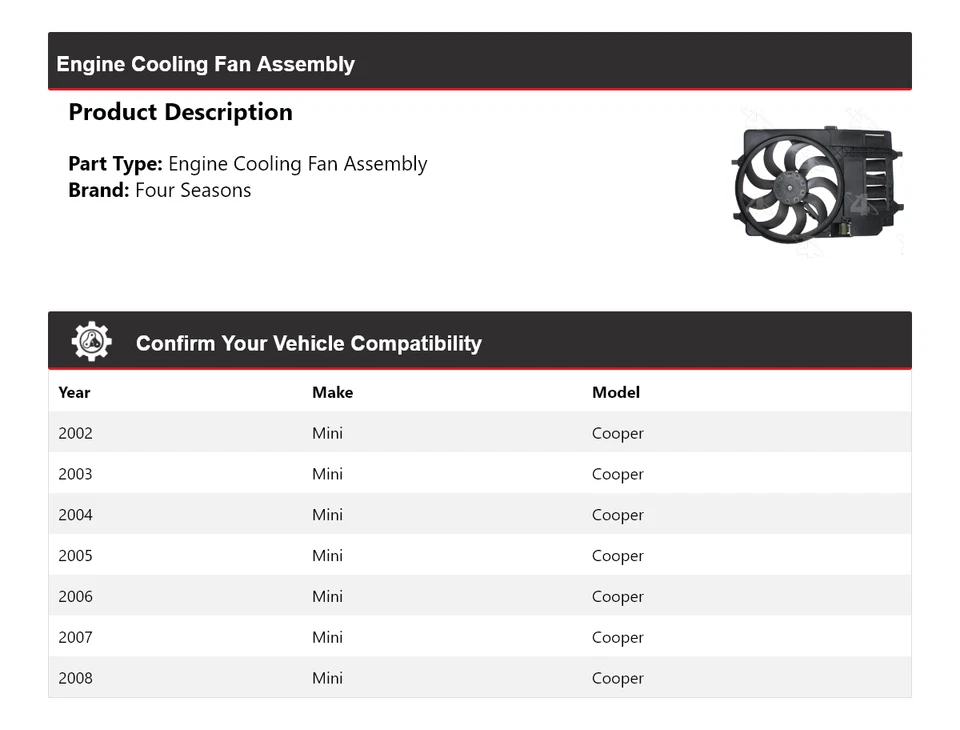Select the 2006 year cell

[75, 596]
